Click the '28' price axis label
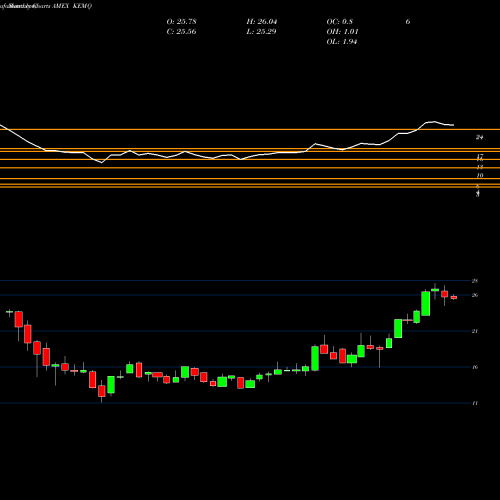The height and width of the screenshot is (500, 500). pyautogui.click(x=475, y=281)
